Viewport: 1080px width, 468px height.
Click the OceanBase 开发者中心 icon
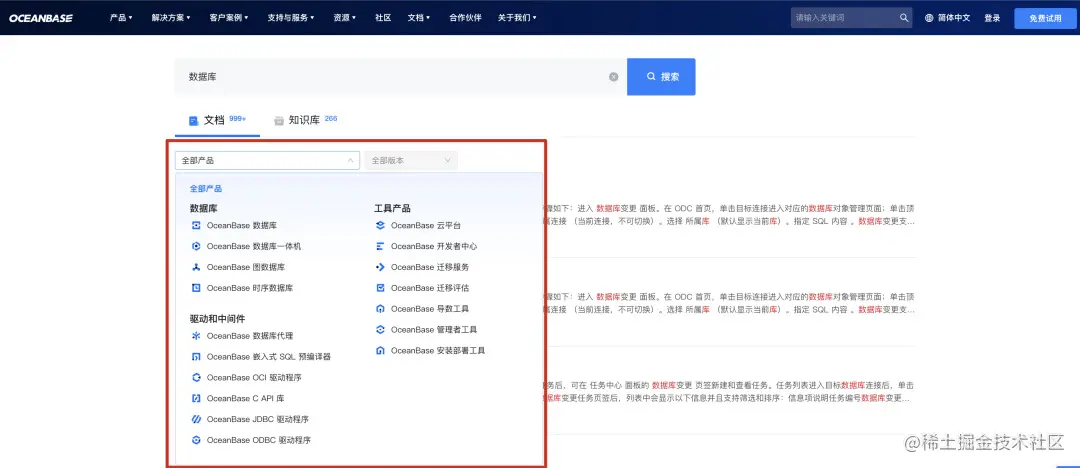click(380, 246)
